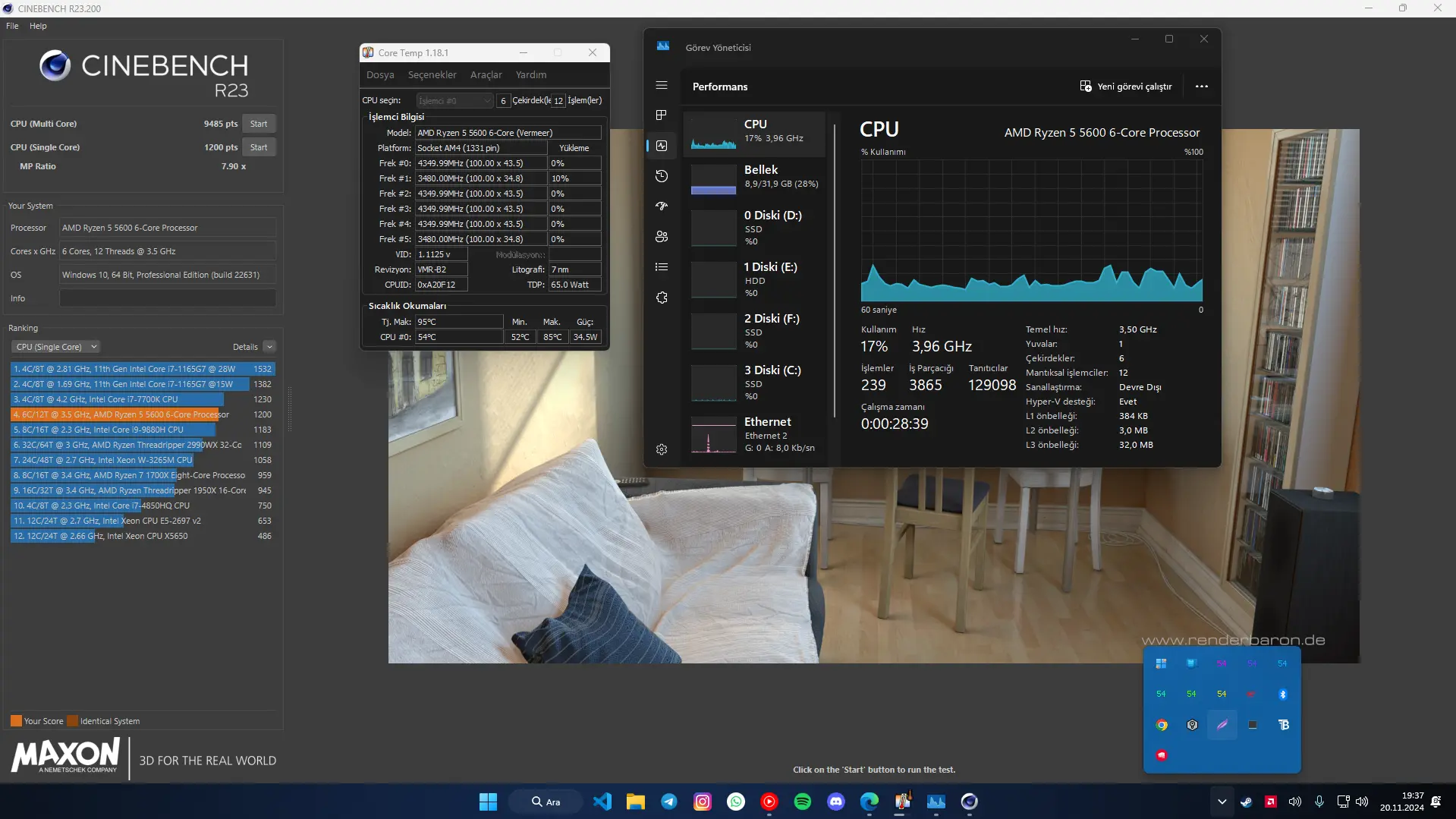Open the Users icon in Task Manager sidebar
This screenshot has height=819, width=1456.
662,237
